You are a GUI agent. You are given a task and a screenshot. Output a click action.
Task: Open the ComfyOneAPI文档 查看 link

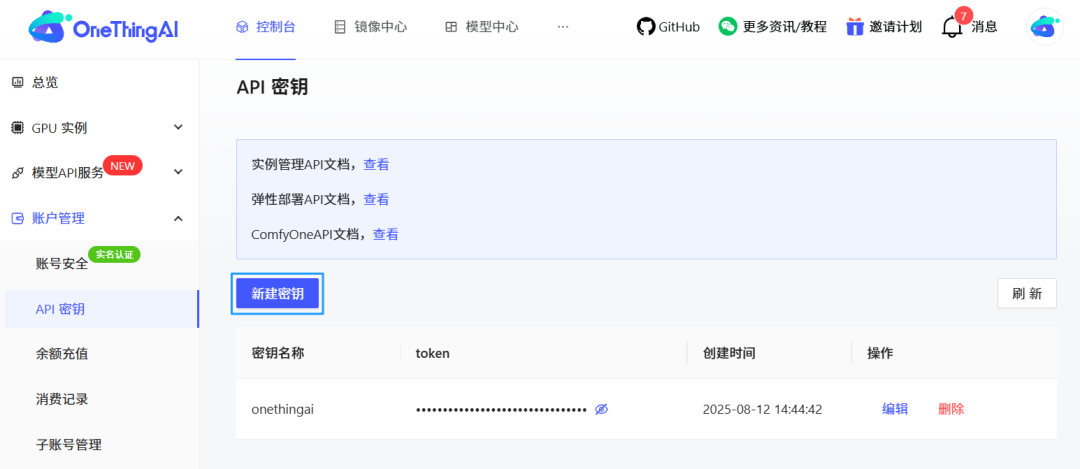click(385, 234)
